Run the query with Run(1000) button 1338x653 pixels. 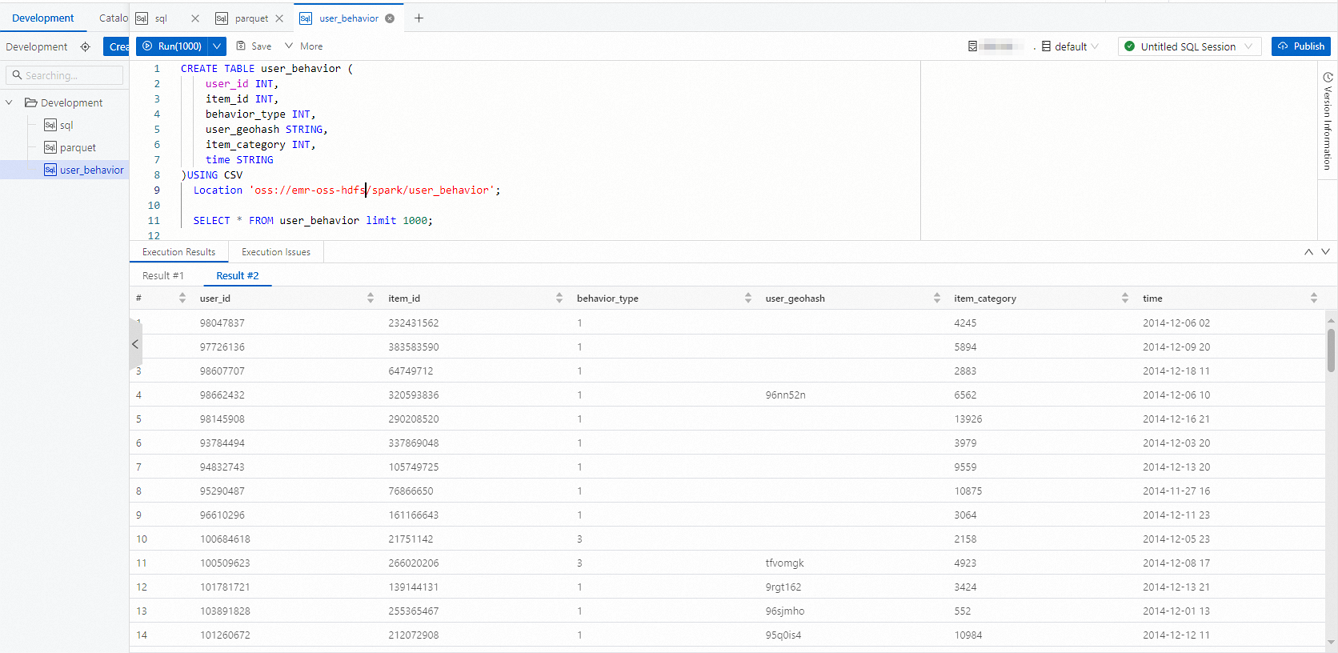tap(172, 47)
